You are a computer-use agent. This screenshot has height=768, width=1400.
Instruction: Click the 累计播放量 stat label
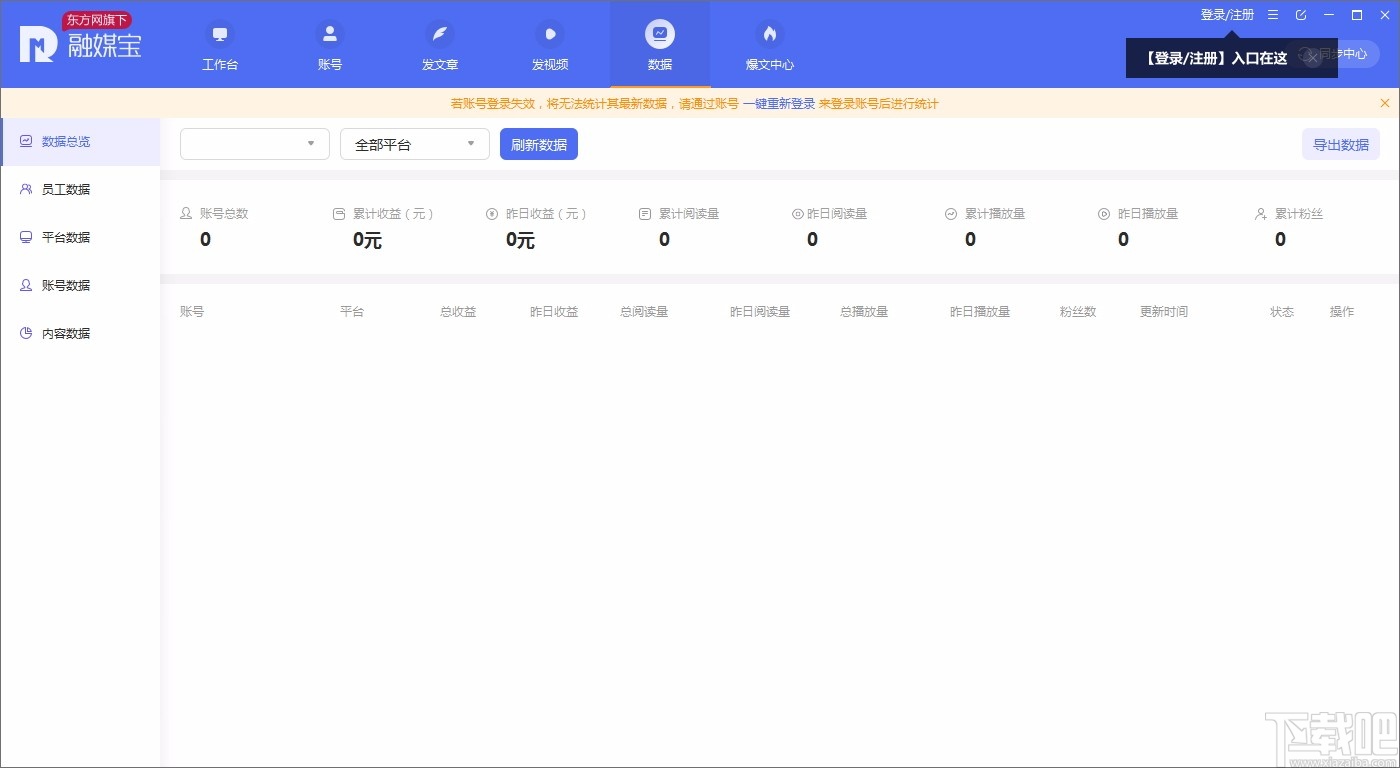pyautogui.click(x=995, y=214)
